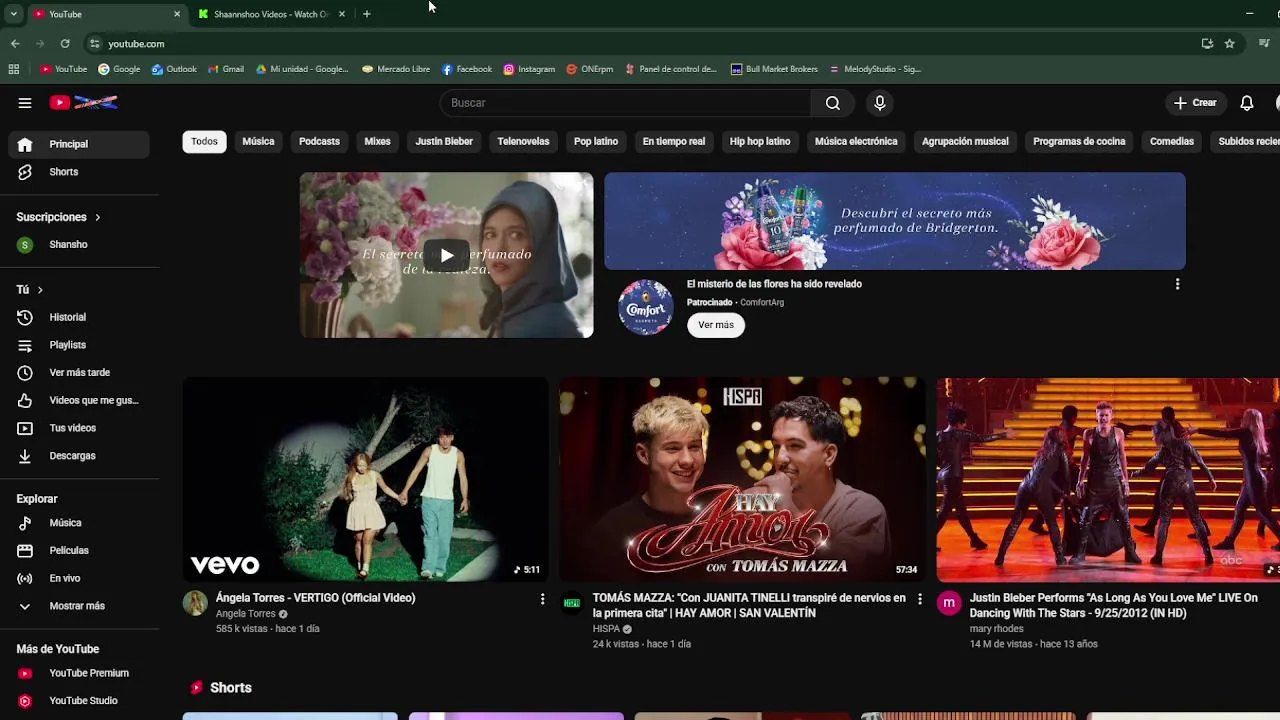Open the mary rhodes channel link

pyautogui.click(x=996, y=629)
